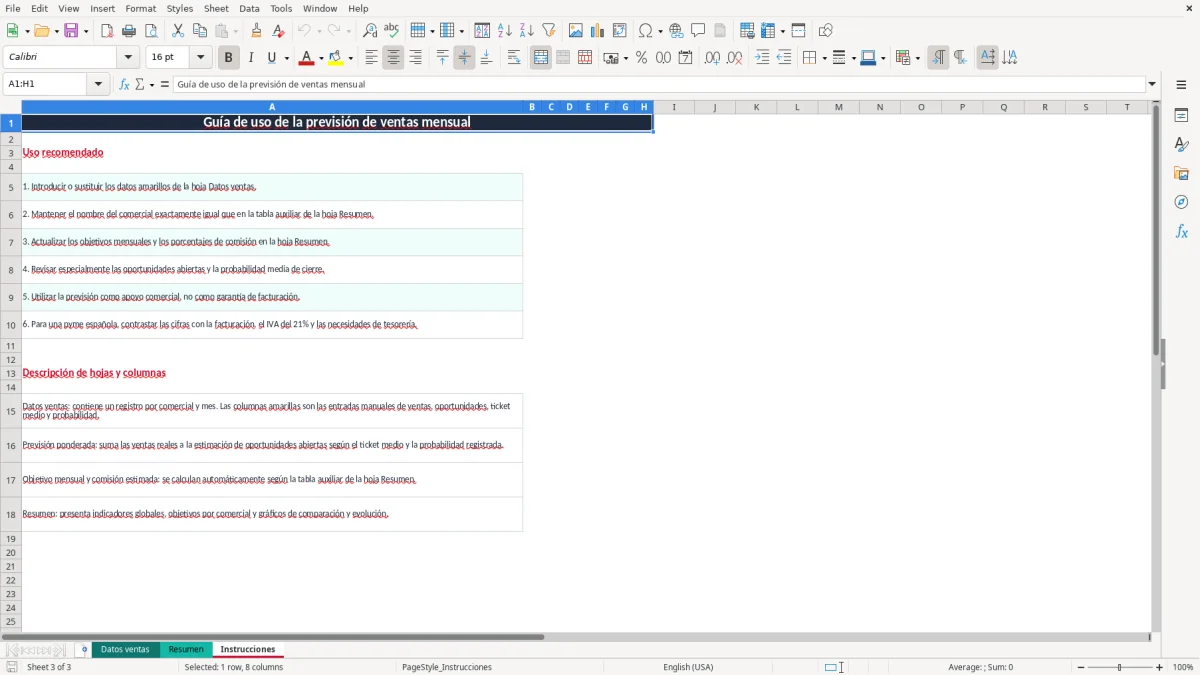The width and height of the screenshot is (1200, 675).
Task: Toggle Underline formatting
Action: [x=271, y=58]
